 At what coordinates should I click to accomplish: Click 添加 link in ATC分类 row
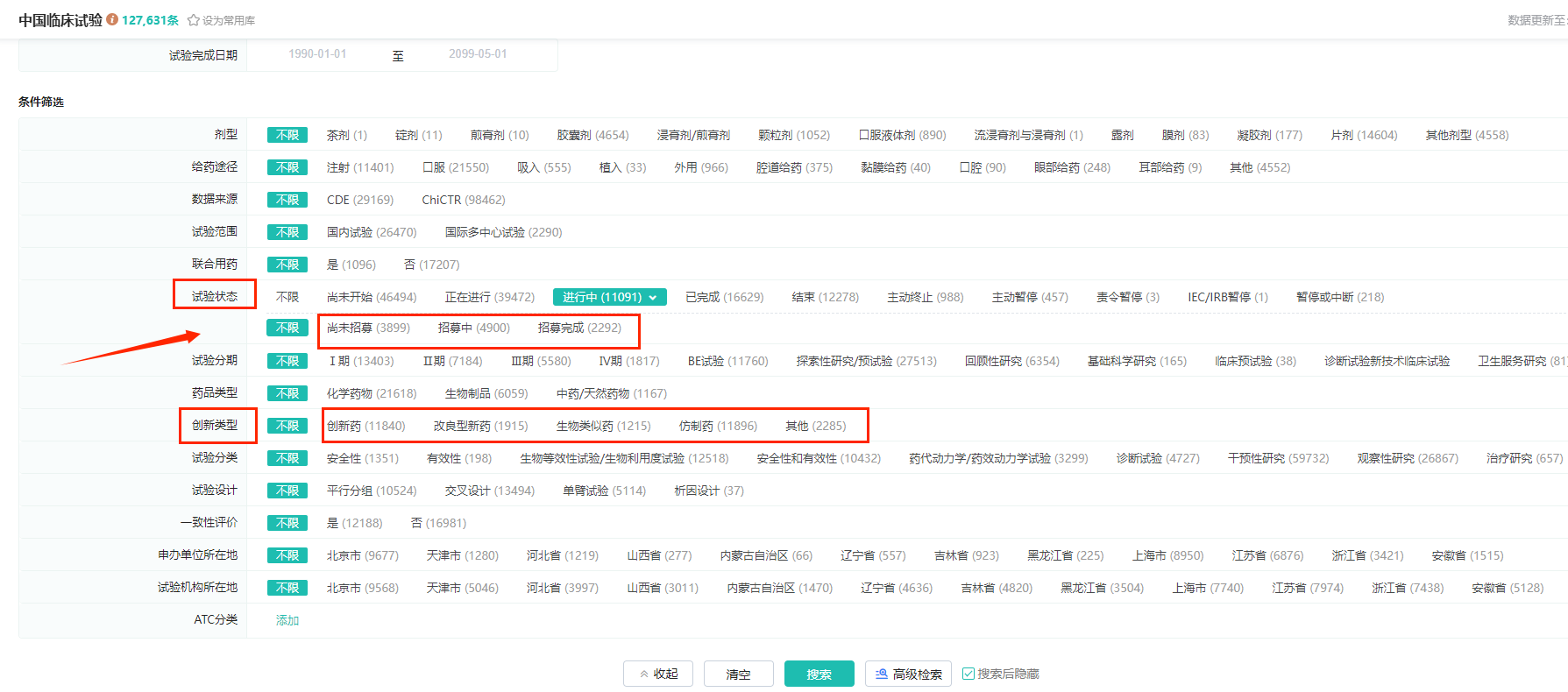[287, 620]
